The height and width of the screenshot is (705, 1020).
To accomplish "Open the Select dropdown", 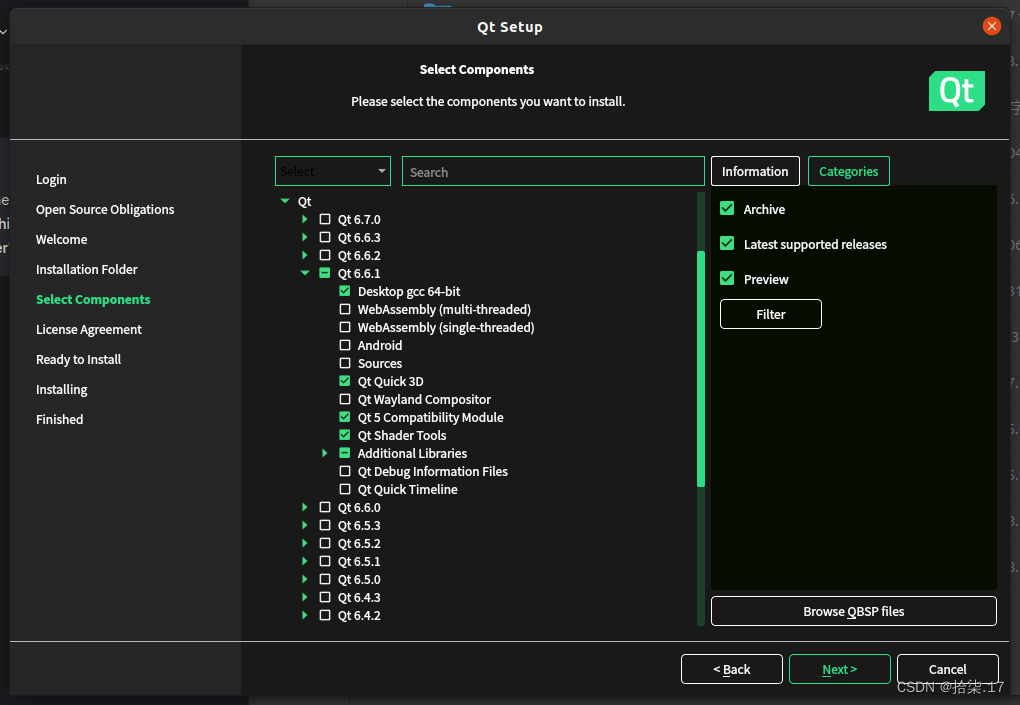I will pos(333,171).
